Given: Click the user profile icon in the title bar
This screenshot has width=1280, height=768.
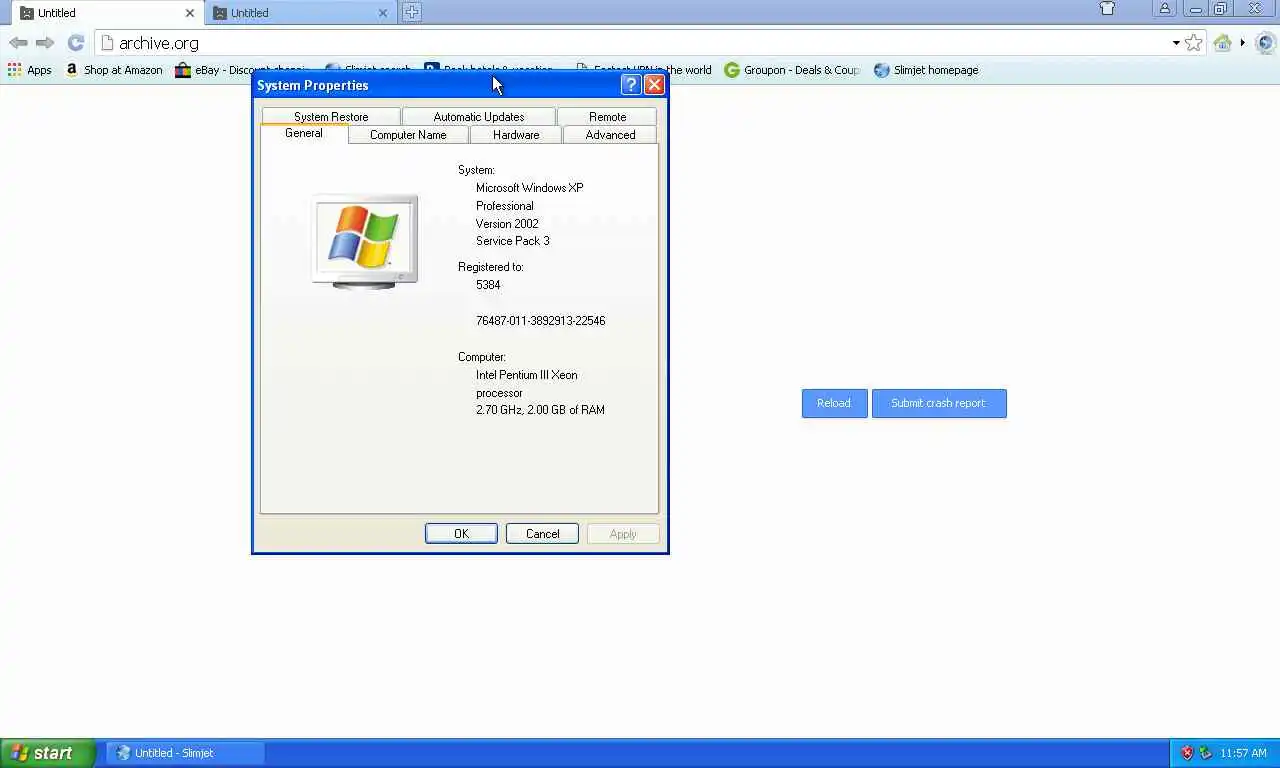Looking at the screenshot, I should point(1164,9).
